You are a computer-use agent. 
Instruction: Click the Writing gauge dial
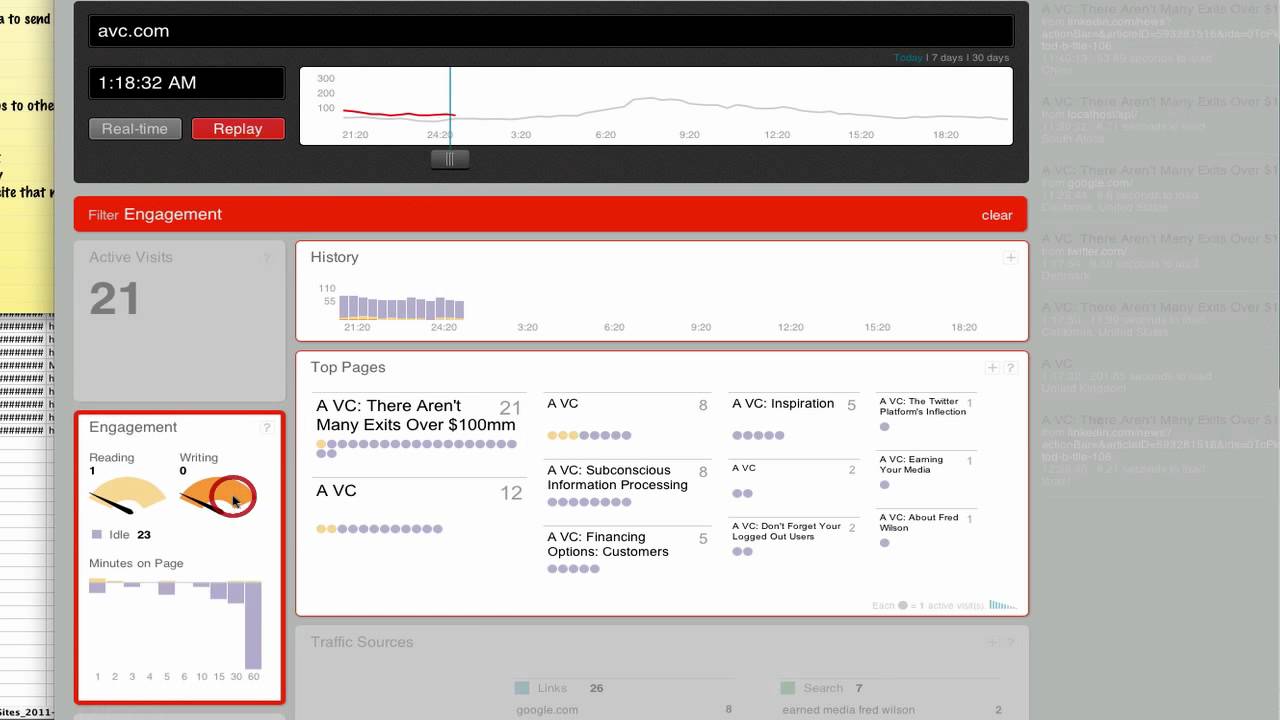(217, 495)
